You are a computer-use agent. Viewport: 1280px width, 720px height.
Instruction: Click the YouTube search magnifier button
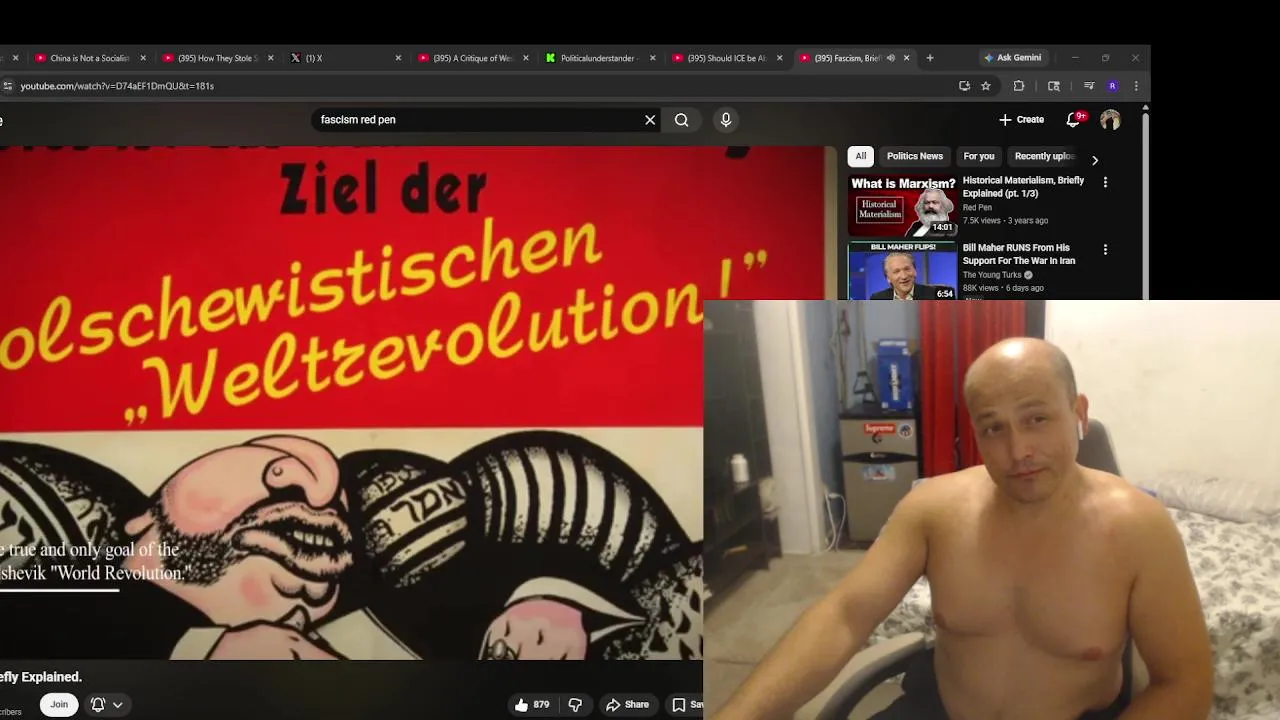click(682, 120)
